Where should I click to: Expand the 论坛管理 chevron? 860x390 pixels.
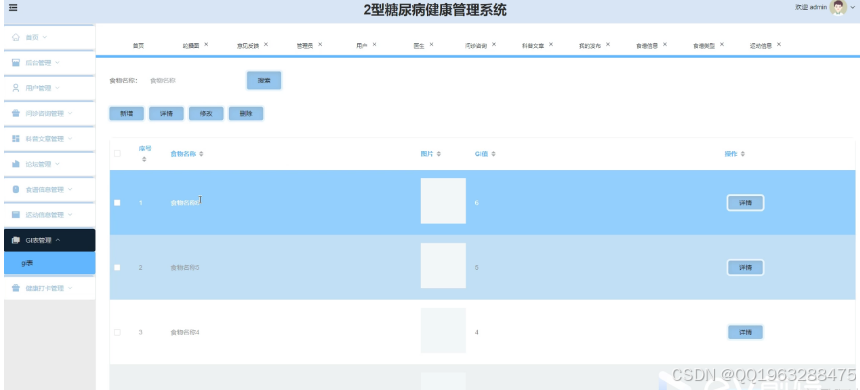(x=58, y=164)
